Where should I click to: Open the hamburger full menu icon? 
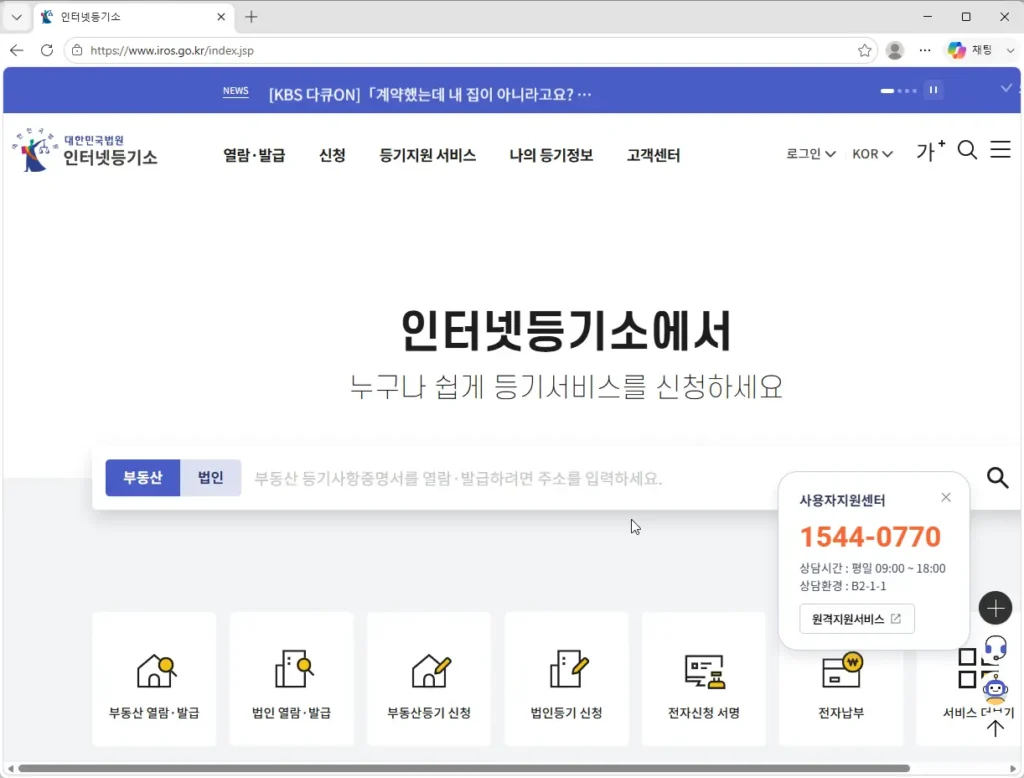pyautogui.click(x=1000, y=150)
